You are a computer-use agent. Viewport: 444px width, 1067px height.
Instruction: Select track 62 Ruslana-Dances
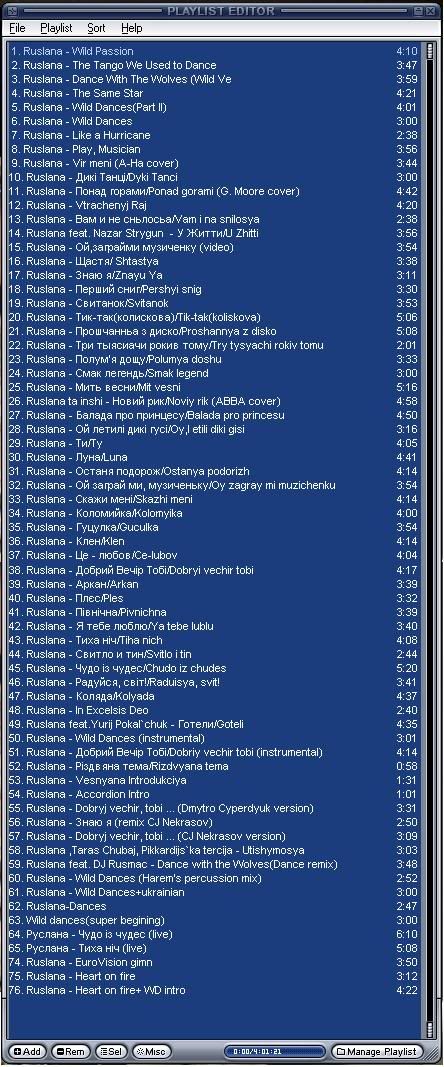(215, 906)
